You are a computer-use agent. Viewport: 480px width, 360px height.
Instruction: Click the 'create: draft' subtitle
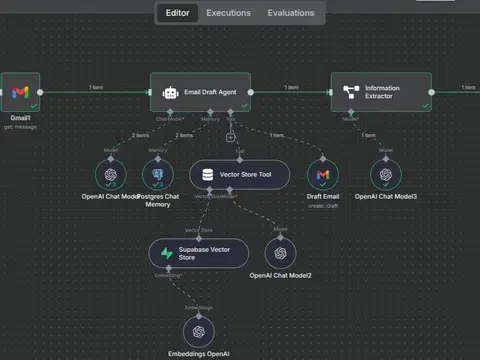[323, 206]
